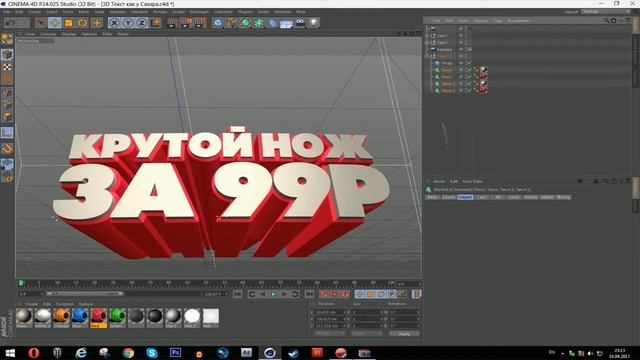Image resolution: width=640 pixels, height=360 pixels.
Task: Open Photoshop from the Windows taskbar
Action: [x=176, y=353]
